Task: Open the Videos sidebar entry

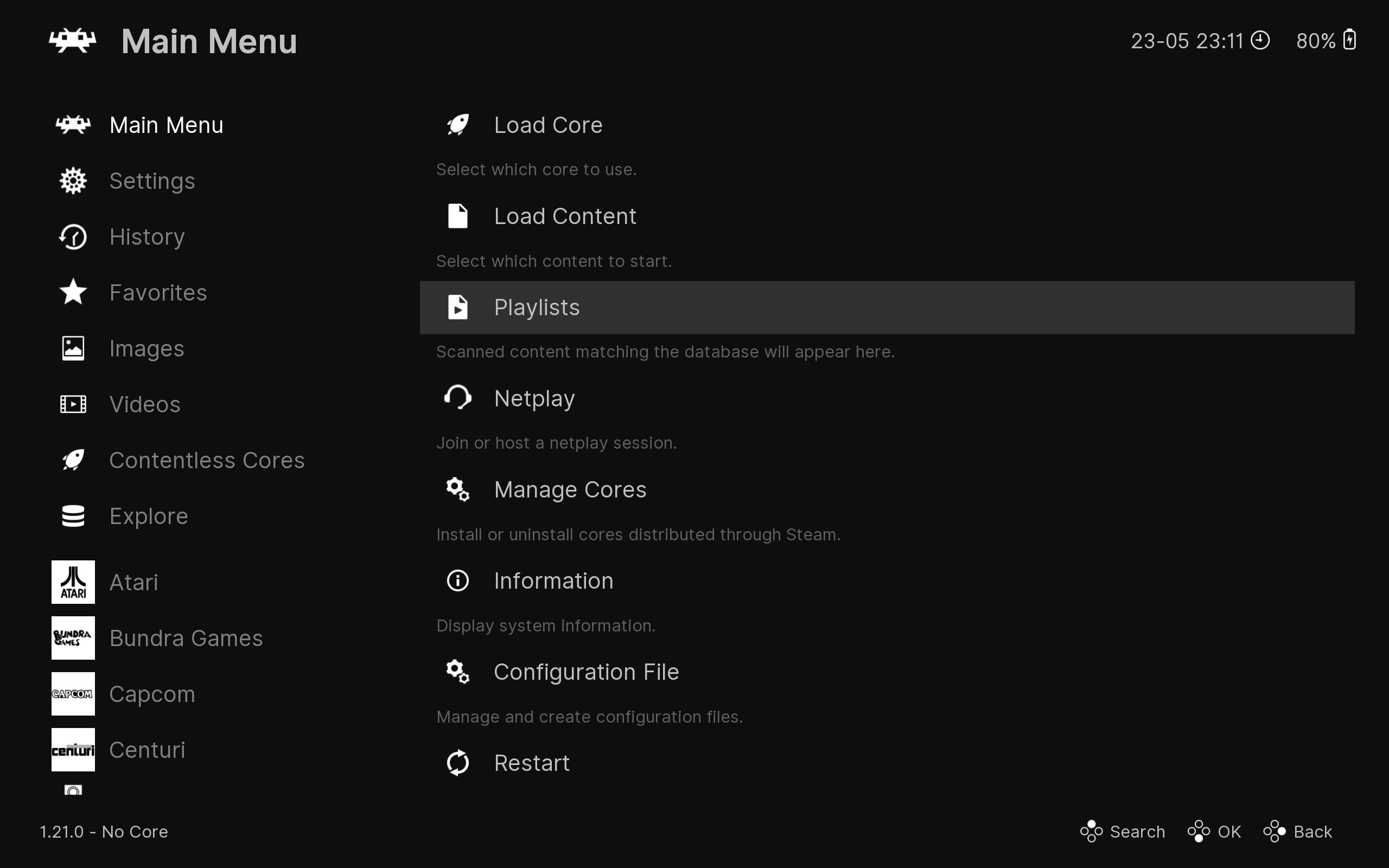Action: pyautogui.click(x=145, y=405)
